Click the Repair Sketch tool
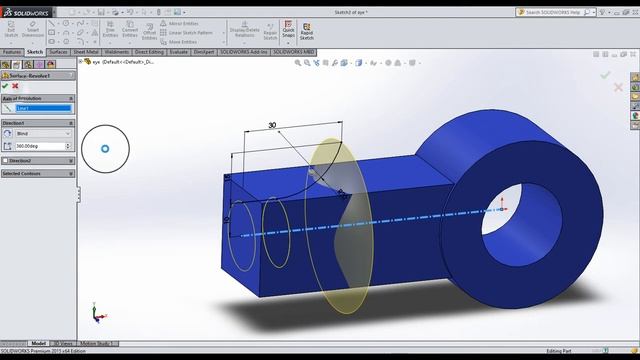Screen dimensions: 640x360 pos(270,32)
